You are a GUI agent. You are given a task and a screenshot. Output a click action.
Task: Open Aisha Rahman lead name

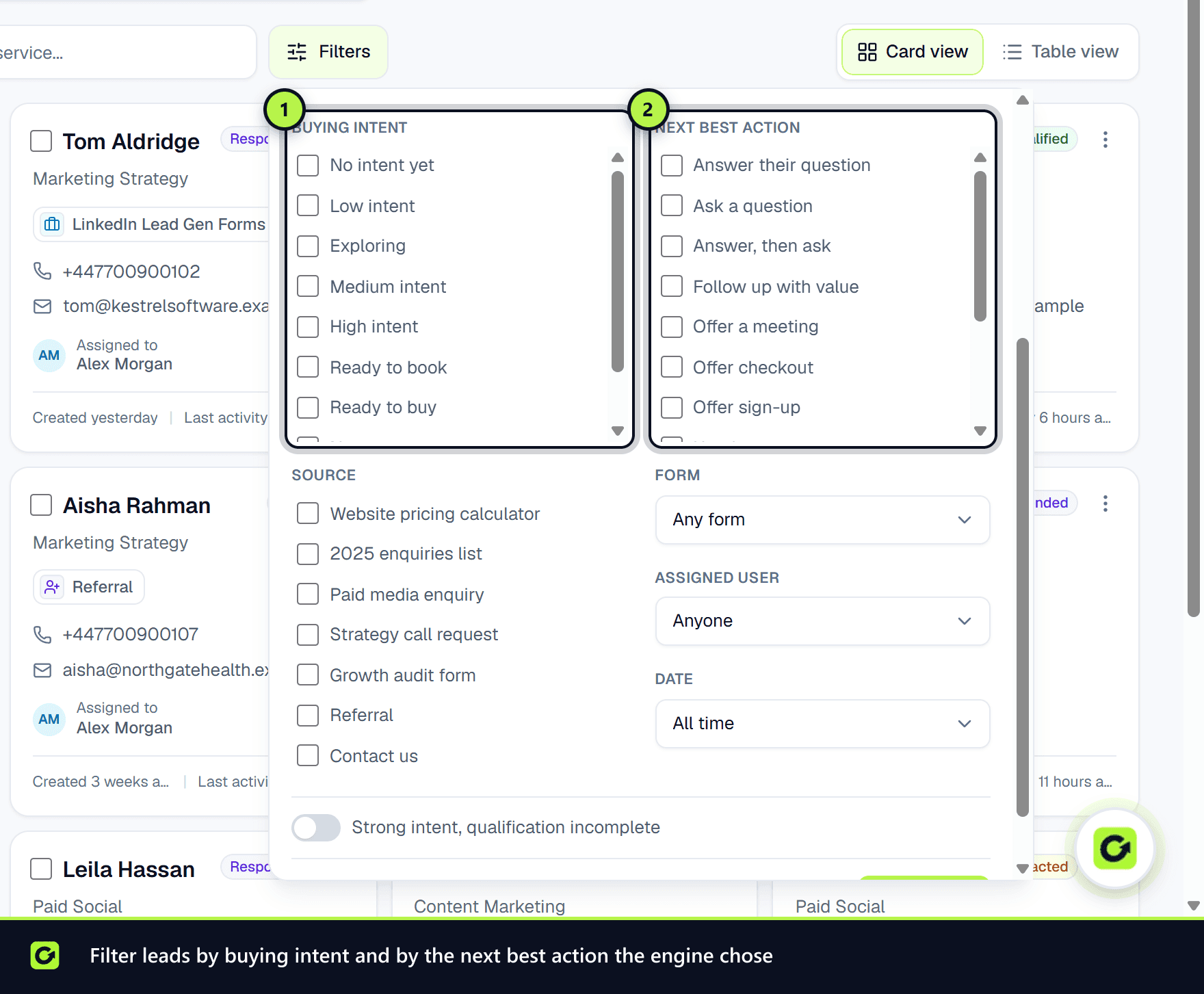pyautogui.click(x=137, y=506)
